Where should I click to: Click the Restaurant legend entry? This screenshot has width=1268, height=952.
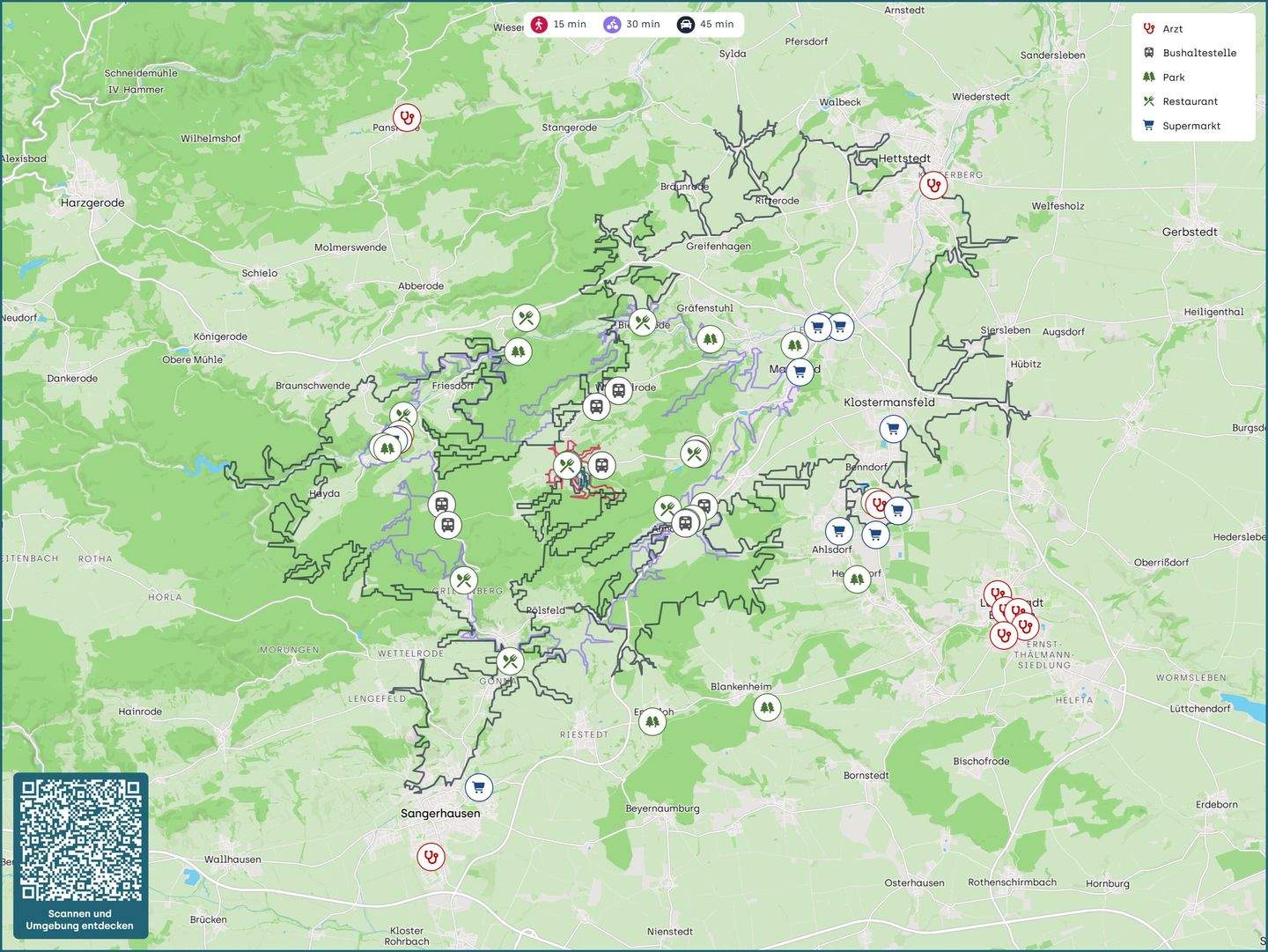tap(1190, 101)
